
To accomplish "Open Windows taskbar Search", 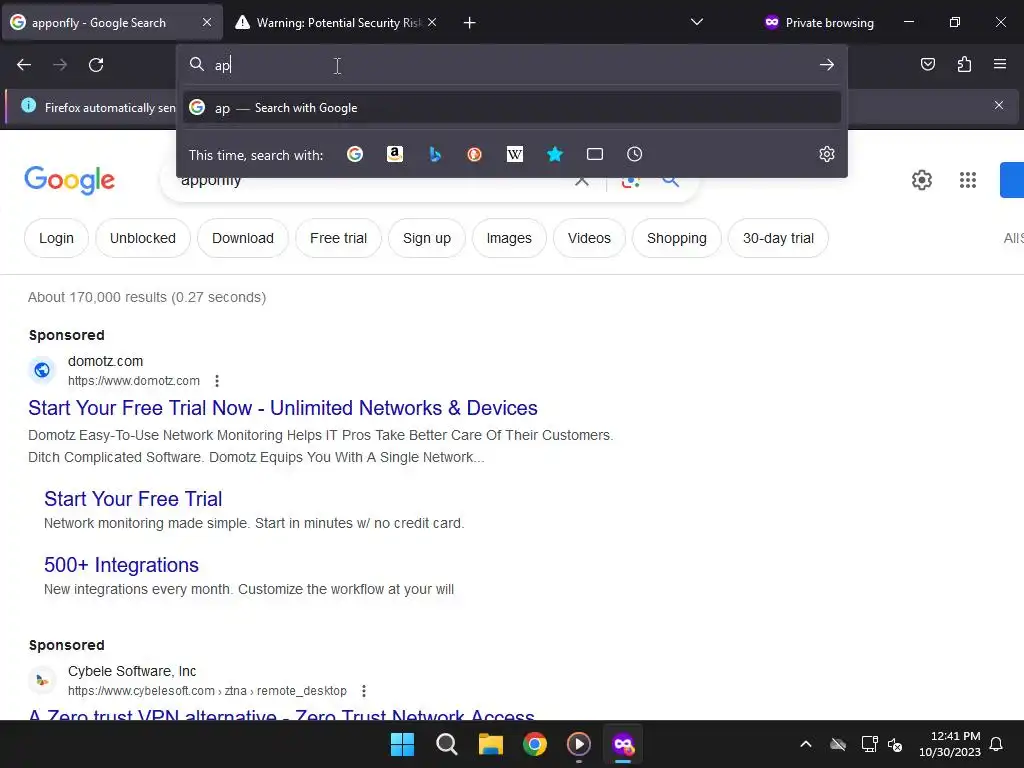I will (447, 744).
